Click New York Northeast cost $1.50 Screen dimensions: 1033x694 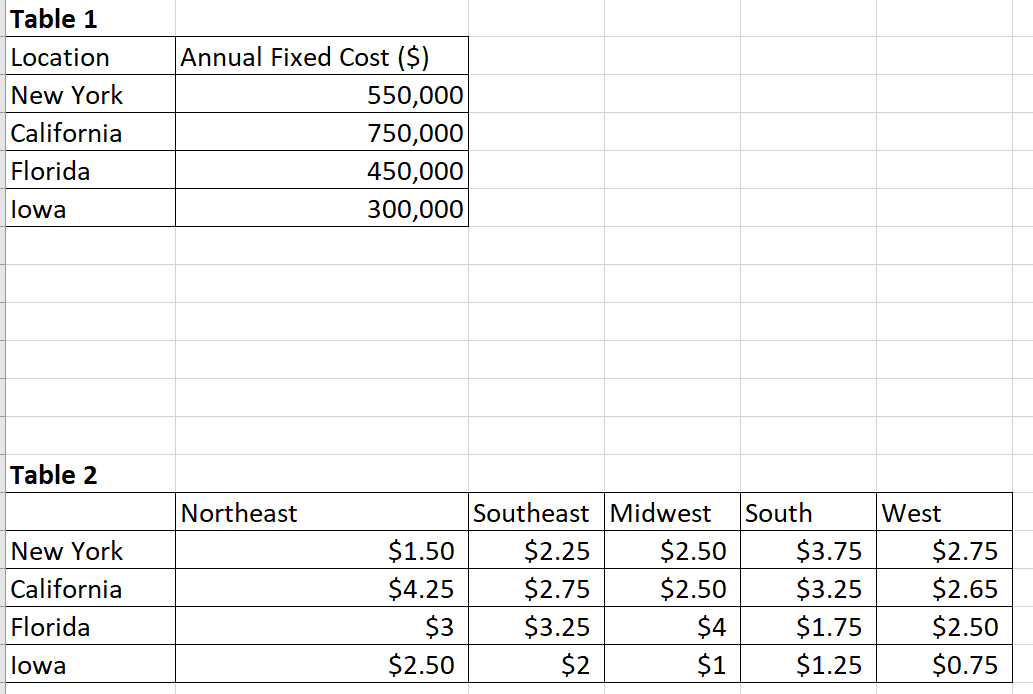[321, 550]
